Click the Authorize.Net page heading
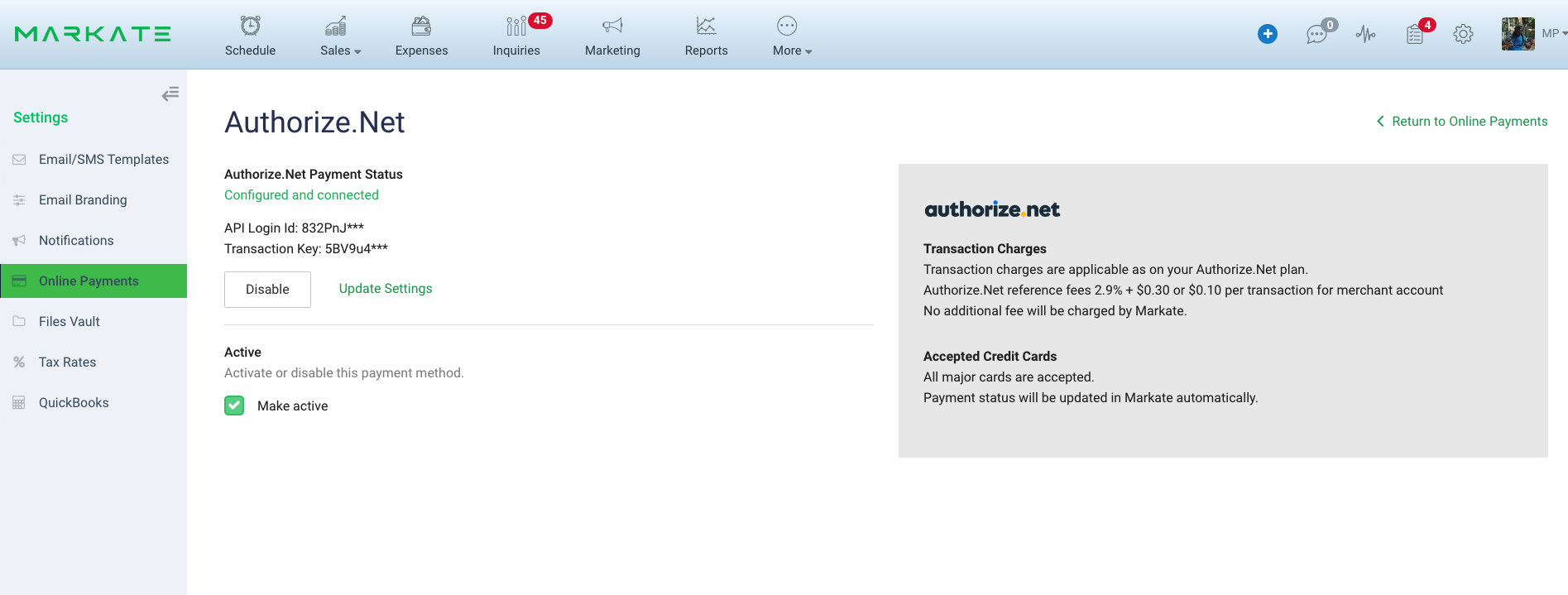 coord(314,122)
